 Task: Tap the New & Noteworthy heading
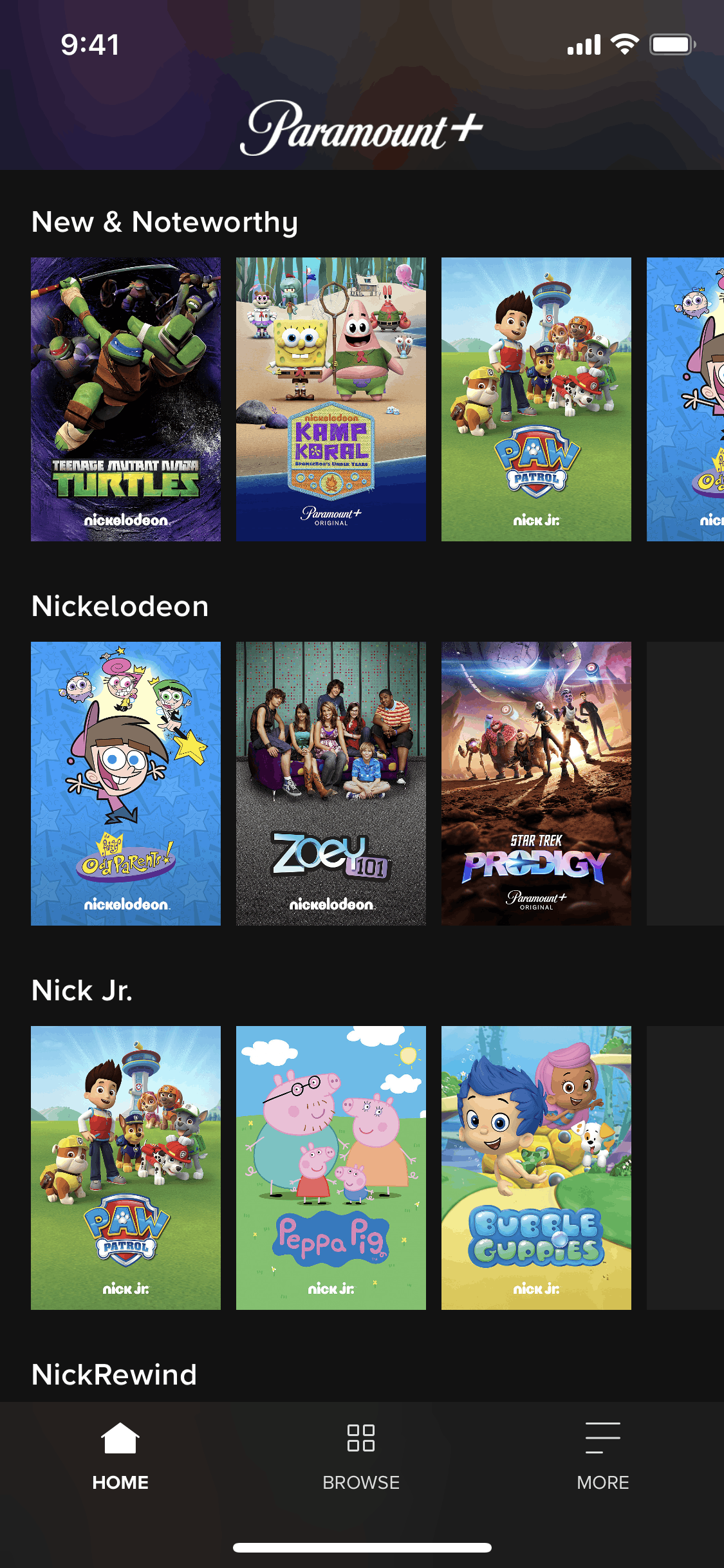(x=165, y=223)
